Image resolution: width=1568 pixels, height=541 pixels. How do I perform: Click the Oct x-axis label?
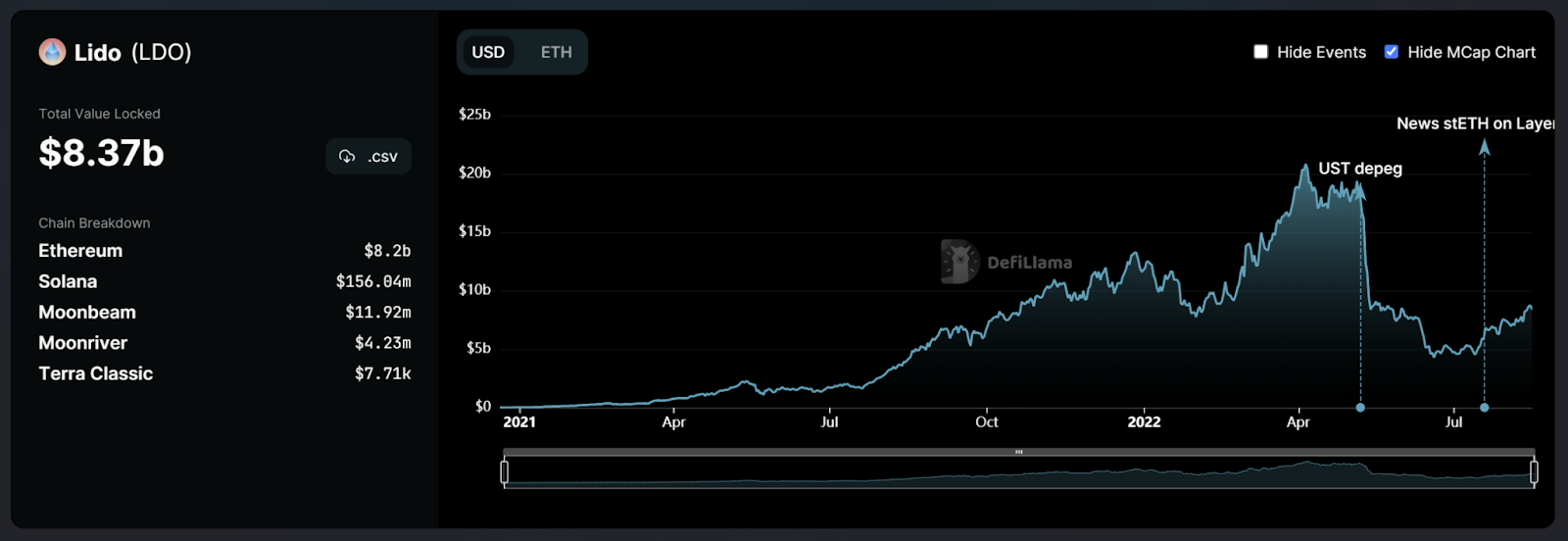coord(987,421)
